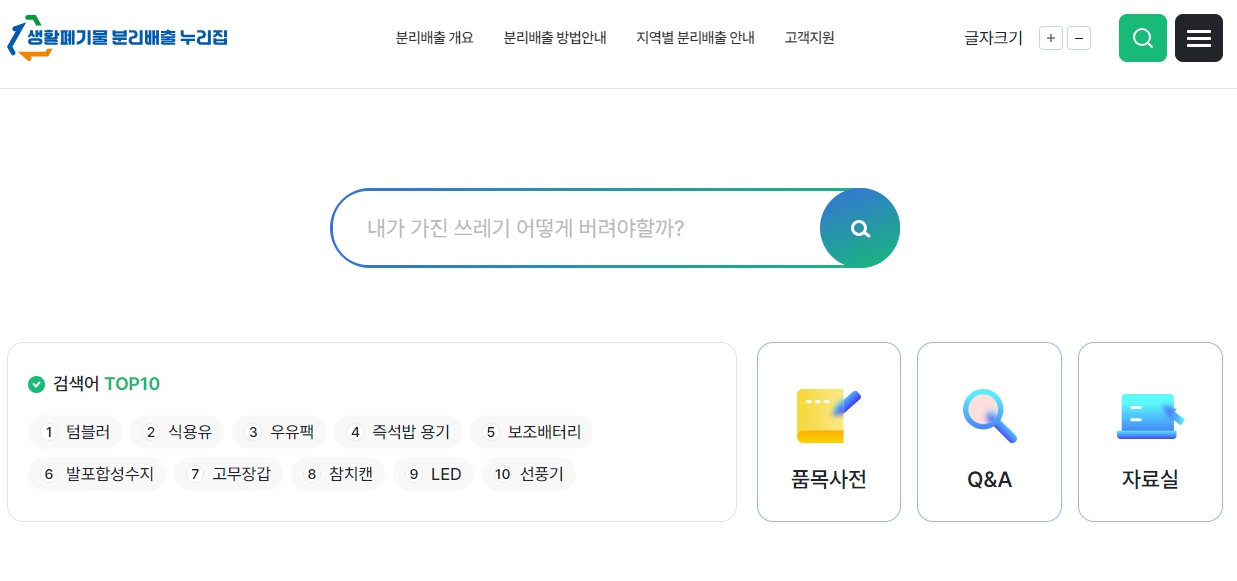Open the hamburger menu button
This screenshot has height=581, width=1237.
click(x=1198, y=38)
